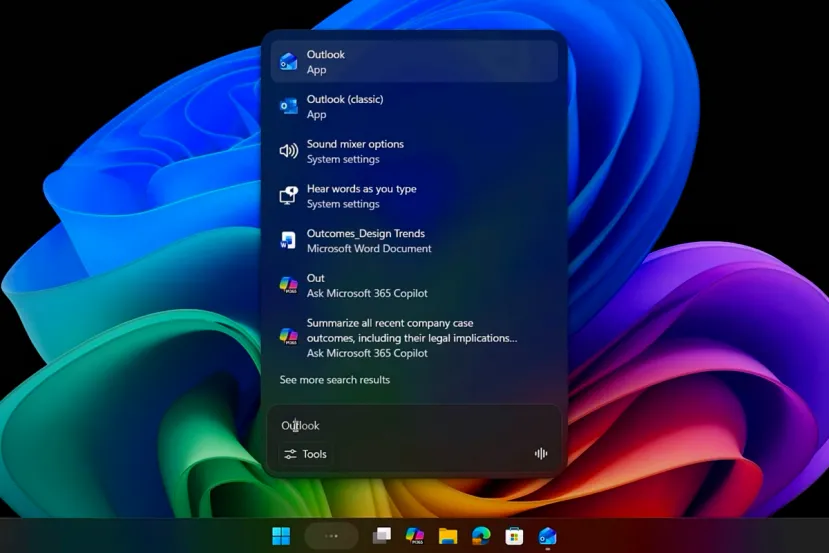Open the Tools options button
Screen dimensions: 829x553
tap(306, 454)
